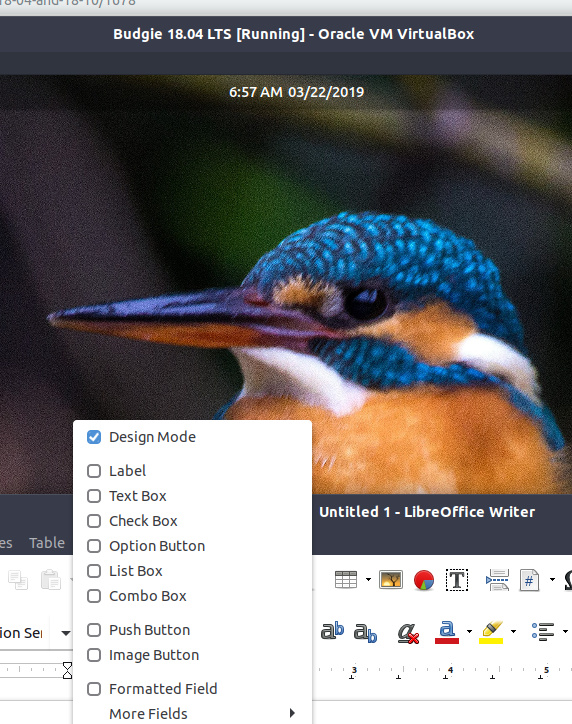The image size is (572, 724).
Task: Click the Insert Table icon
Action: 346,579
